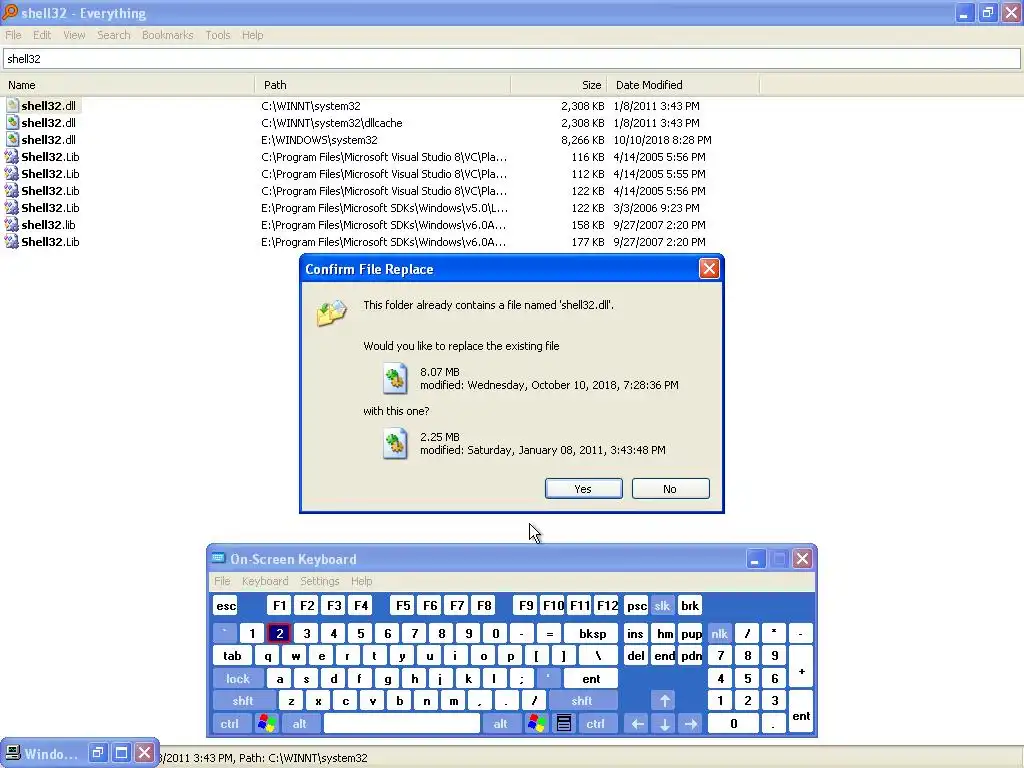Select shell32.dll icon in E:\WINDOWS\system32 row
The image size is (1024, 768).
point(12,140)
